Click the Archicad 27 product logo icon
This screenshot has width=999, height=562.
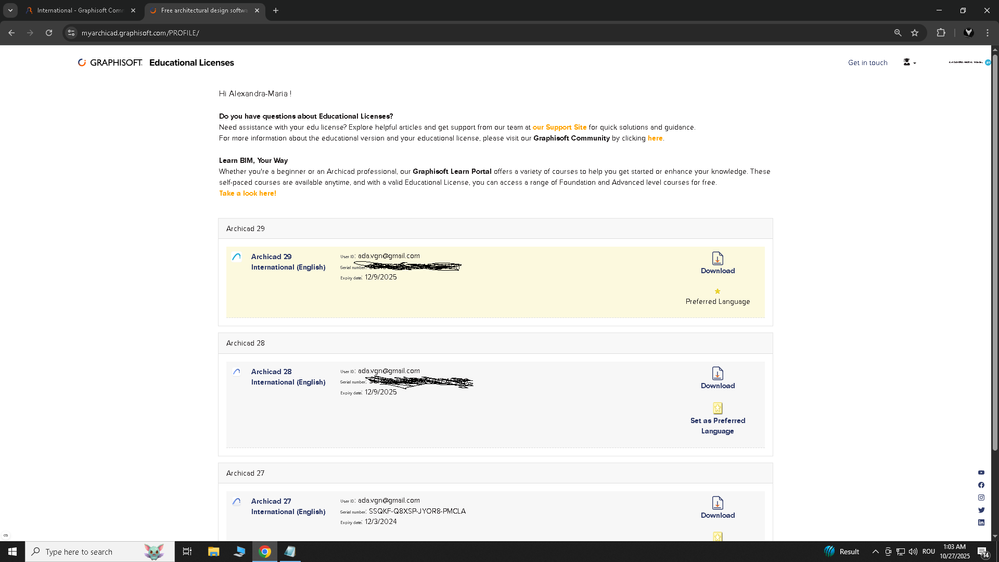236,501
